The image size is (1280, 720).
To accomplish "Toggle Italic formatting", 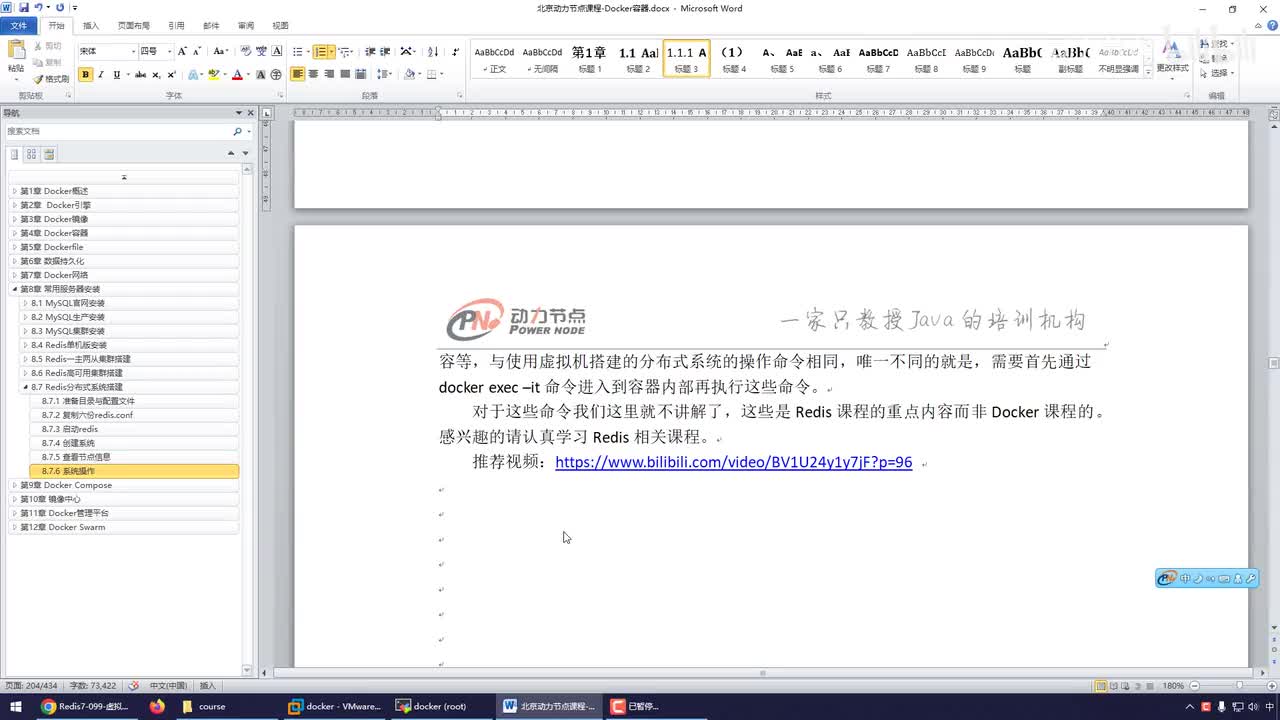I will pyautogui.click(x=101, y=75).
